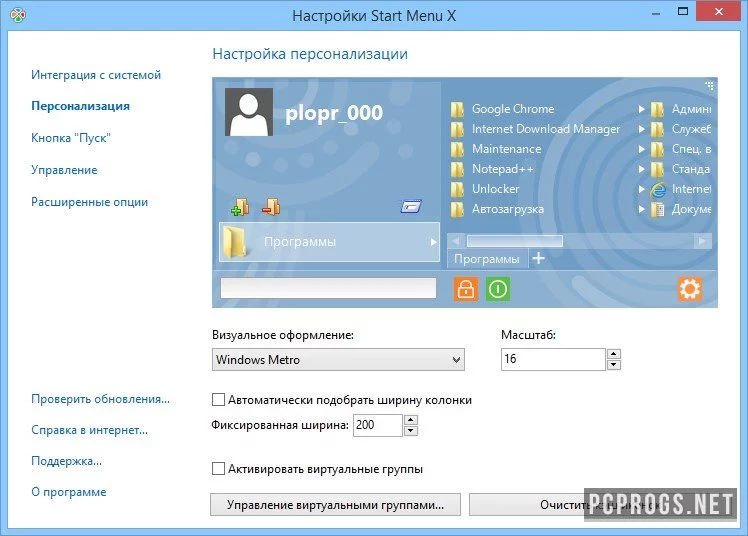Click the orange gear settings icon
Viewport: 748px width, 536px height.
tap(690, 289)
